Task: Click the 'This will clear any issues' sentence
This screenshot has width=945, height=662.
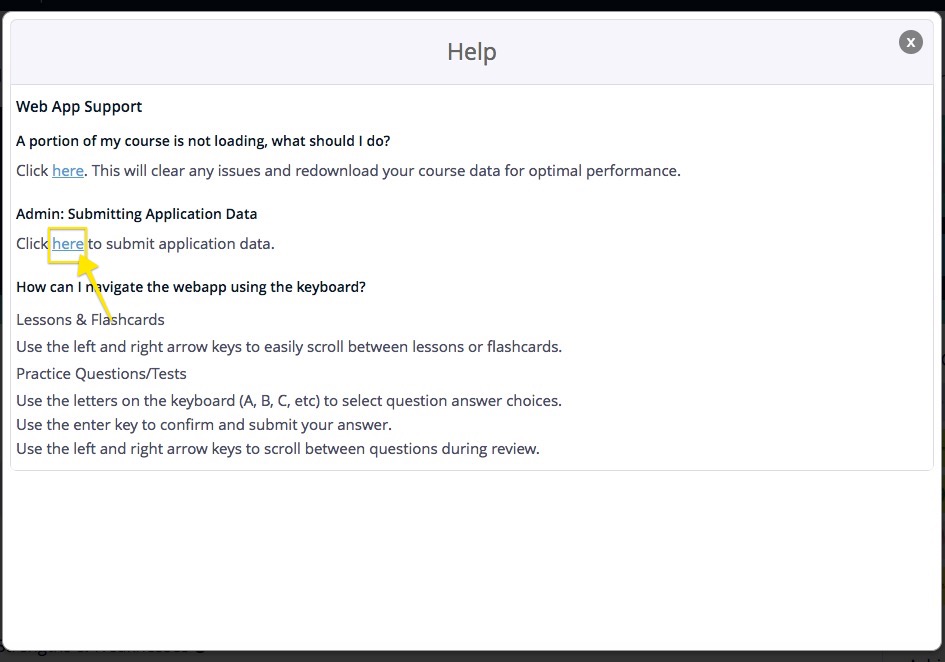Action: point(386,171)
